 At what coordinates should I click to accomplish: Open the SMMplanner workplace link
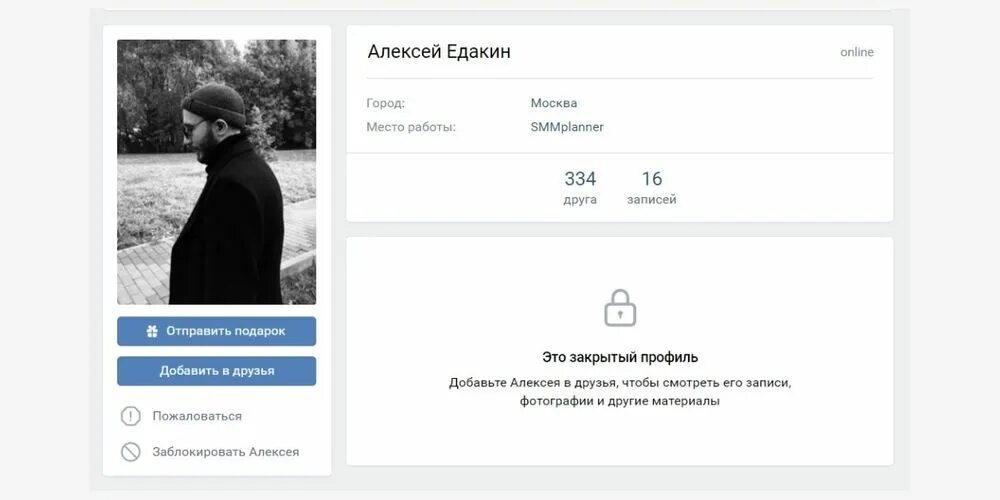567,127
